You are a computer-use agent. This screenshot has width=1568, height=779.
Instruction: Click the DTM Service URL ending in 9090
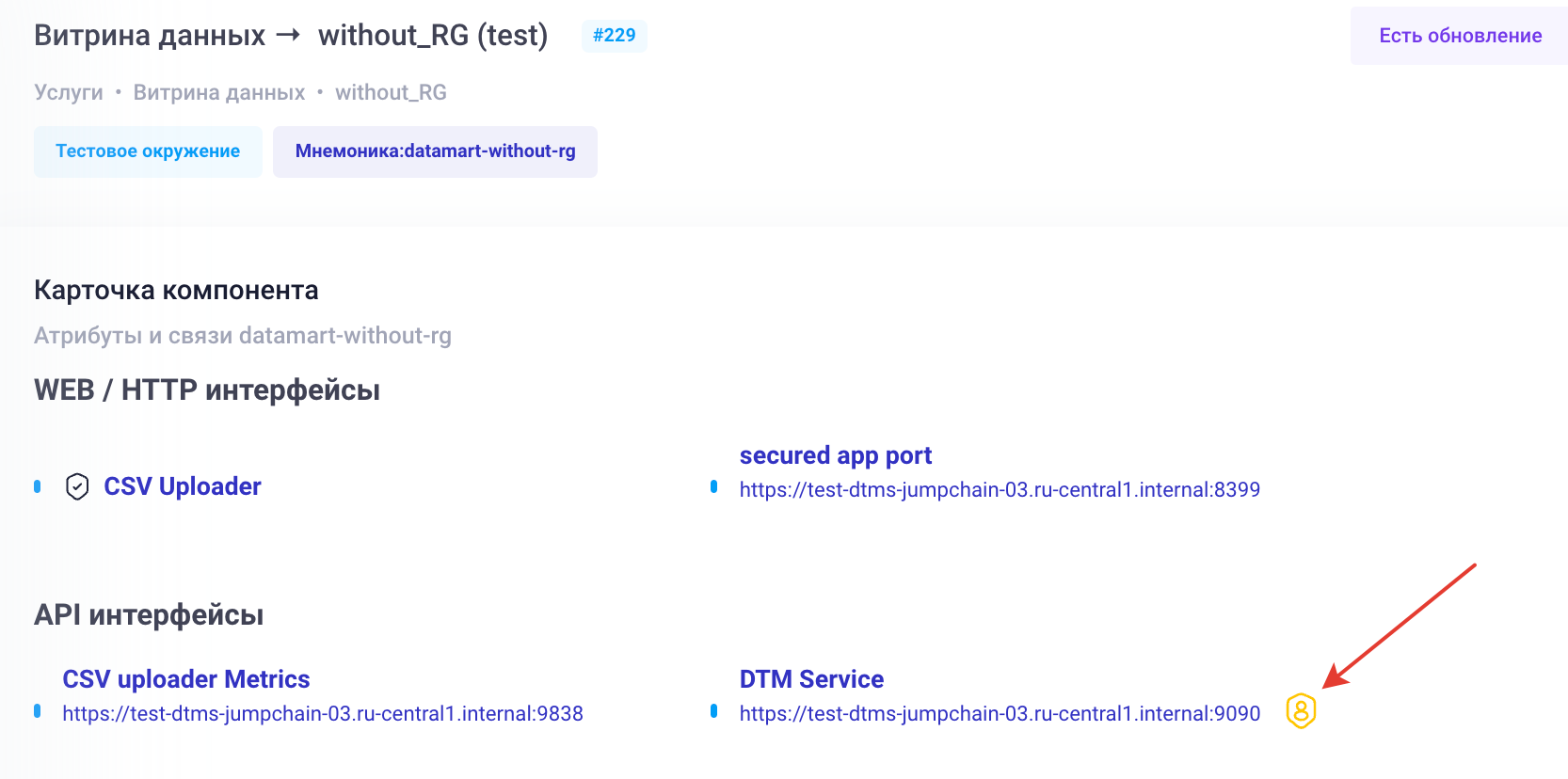click(1000, 712)
